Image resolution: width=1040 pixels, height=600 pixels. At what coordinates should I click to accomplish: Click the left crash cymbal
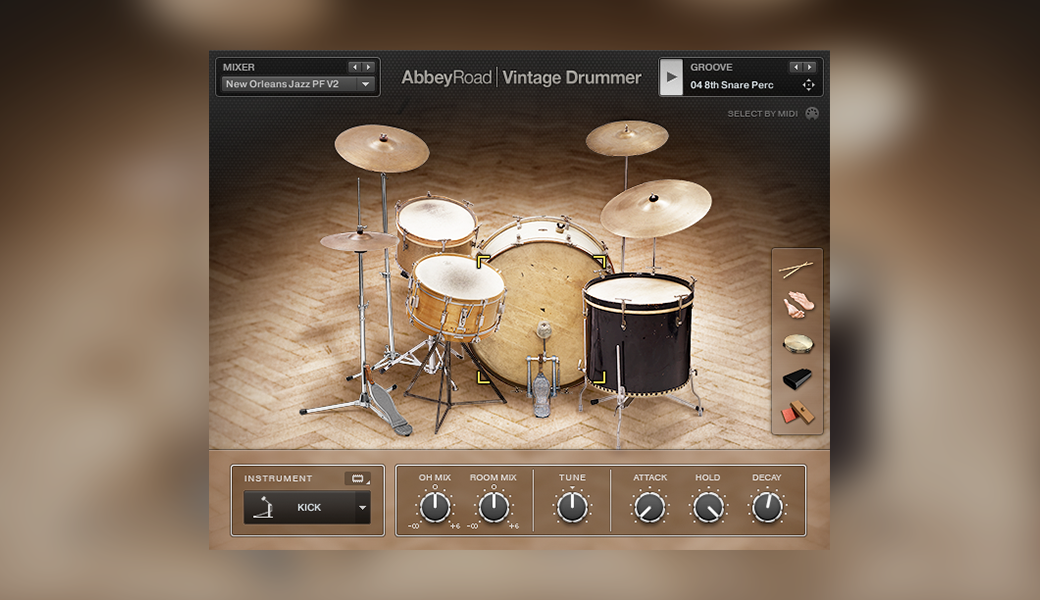(381, 148)
